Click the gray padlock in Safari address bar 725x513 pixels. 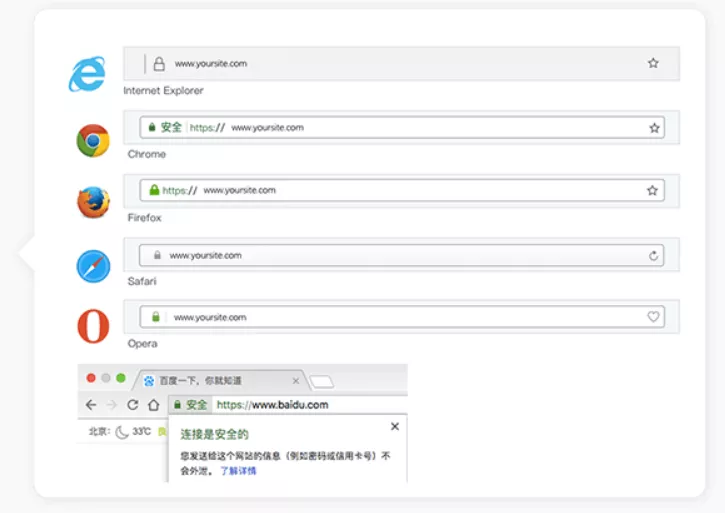157,255
